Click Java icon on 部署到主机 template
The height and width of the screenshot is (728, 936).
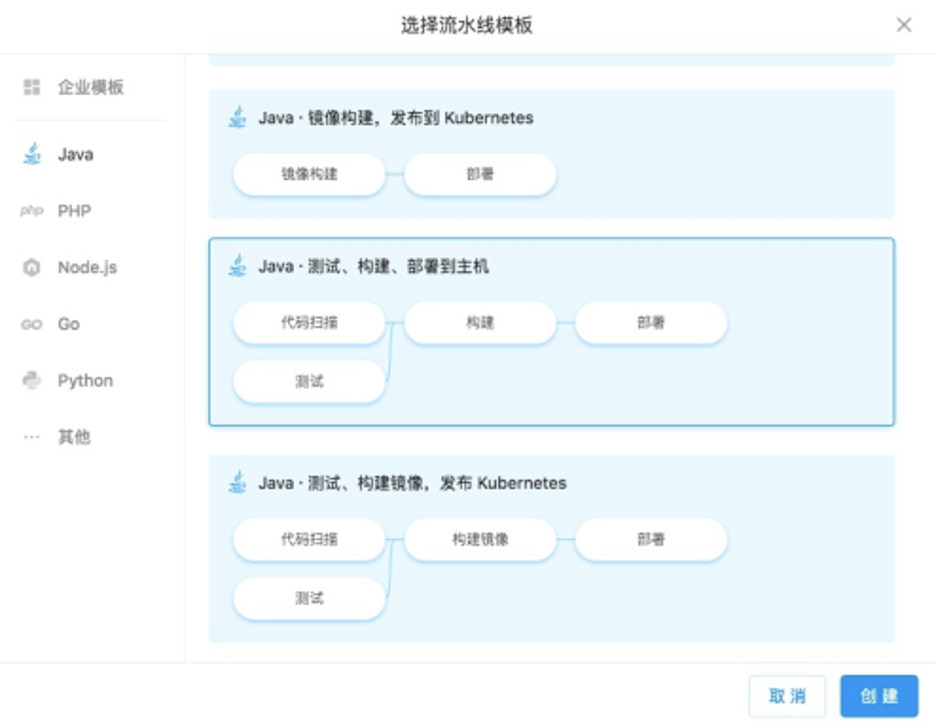point(238,265)
